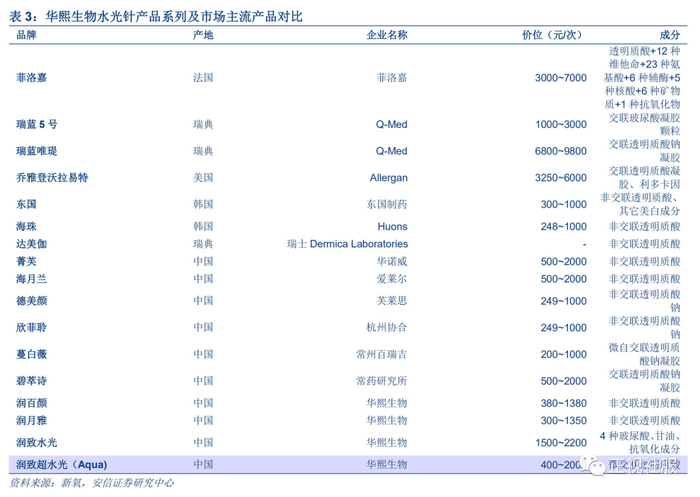700x497 pixels.
Task: Select brand cell '东国' in first column
Action: 26,204
